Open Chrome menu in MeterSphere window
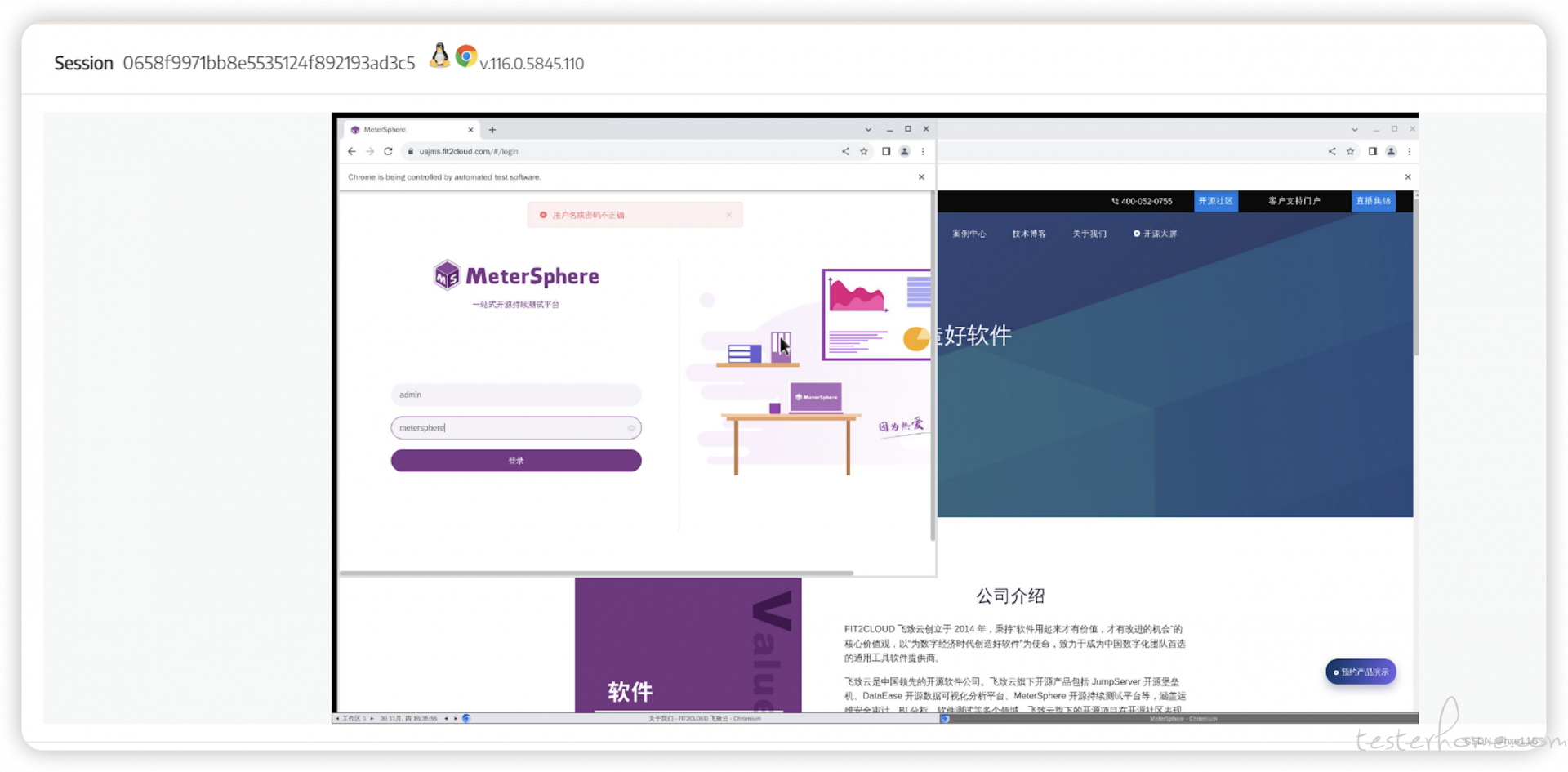Image resolution: width=1568 pixels, height=772 pixels. (924, 151)
